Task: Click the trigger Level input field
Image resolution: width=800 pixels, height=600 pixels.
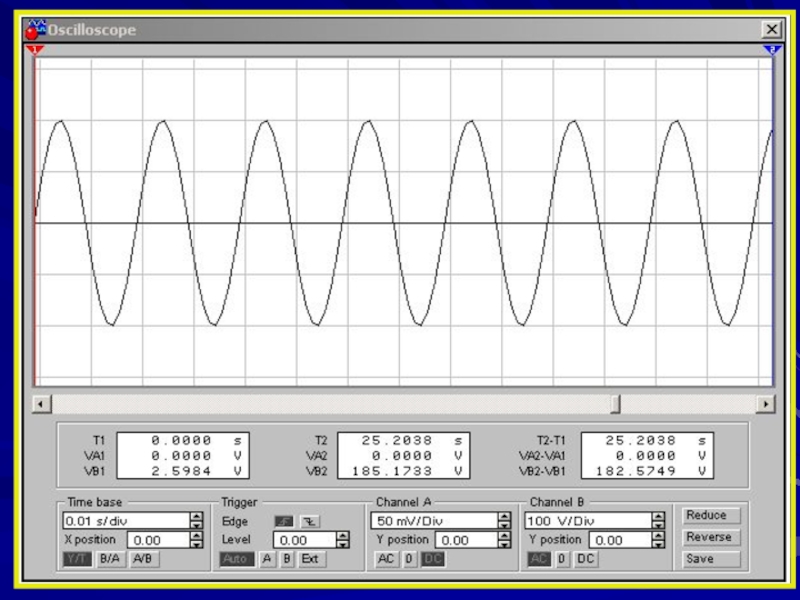Action: tap(302, 540)
